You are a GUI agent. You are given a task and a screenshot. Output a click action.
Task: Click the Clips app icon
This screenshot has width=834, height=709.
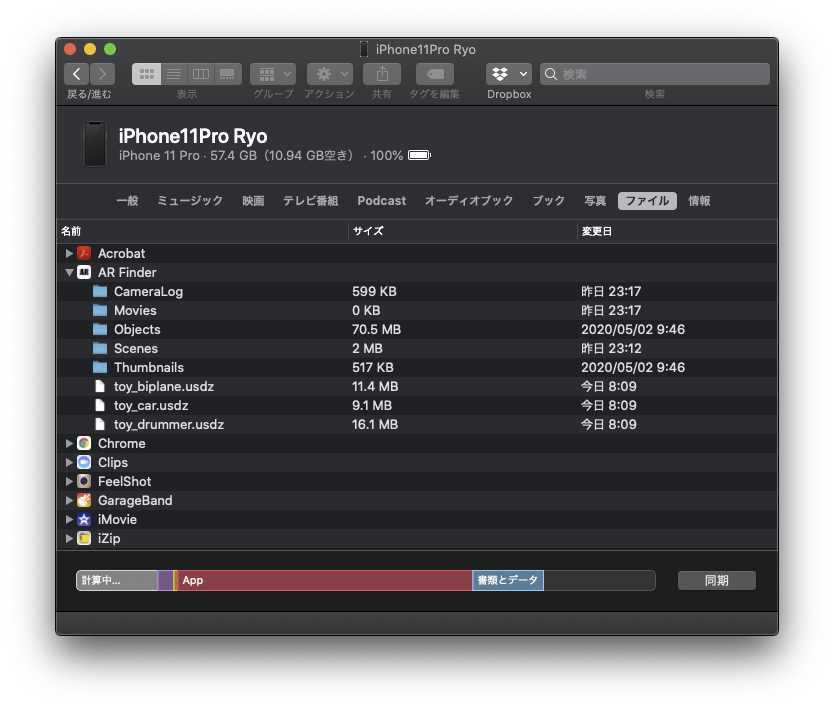pyautogui.click(x=84, y=462)
